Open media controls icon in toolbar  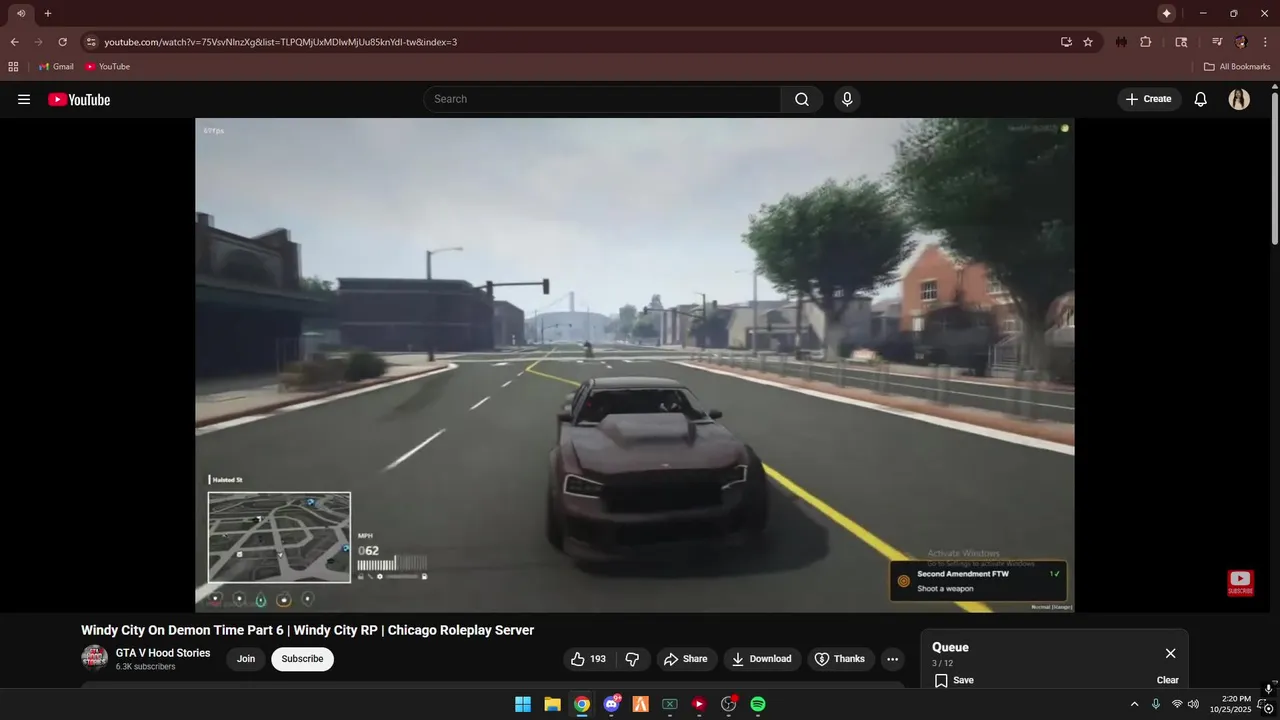click(1217, 42)
